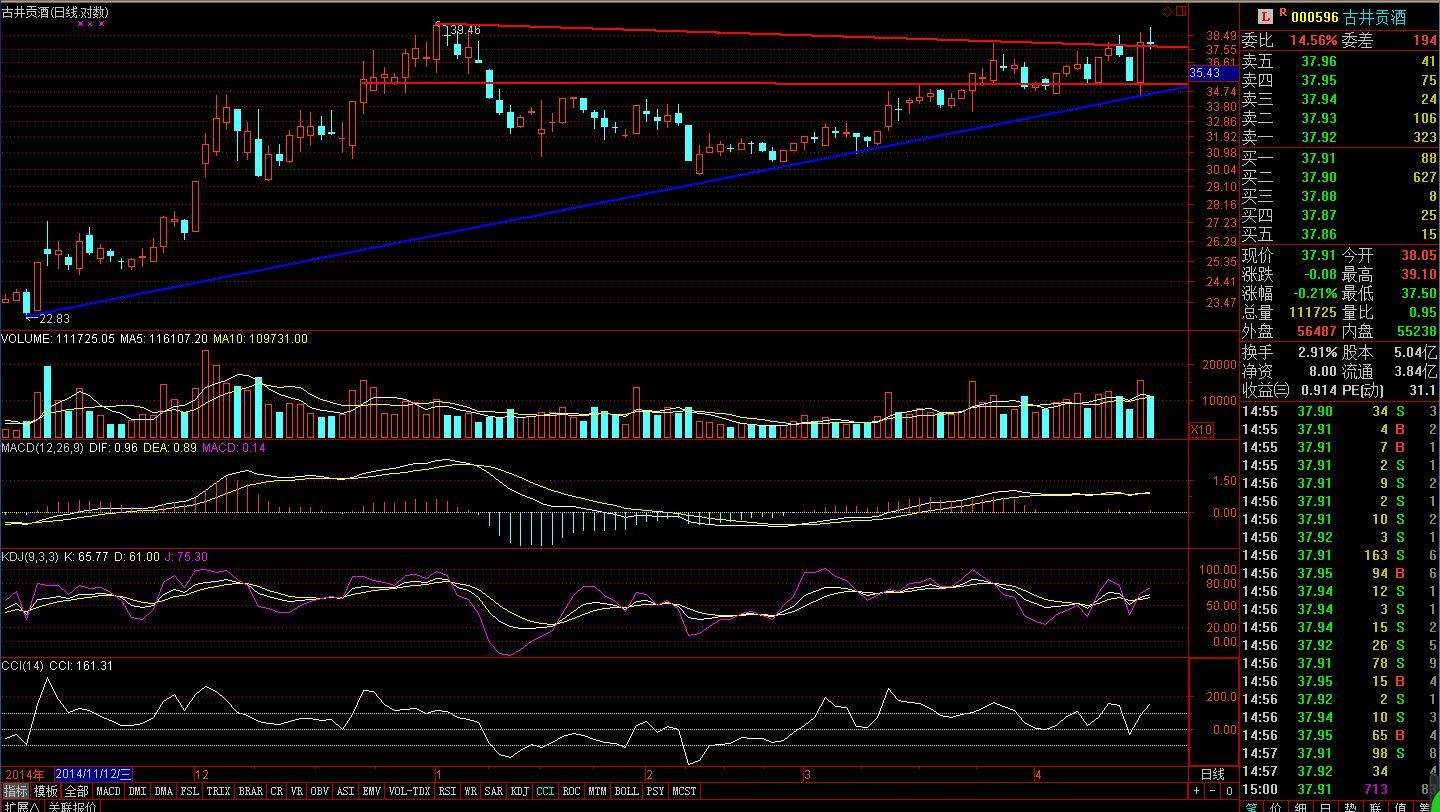Select KDJ in the bottom indicator strip
1440x812 pixels.
click(x=520, y=791)
